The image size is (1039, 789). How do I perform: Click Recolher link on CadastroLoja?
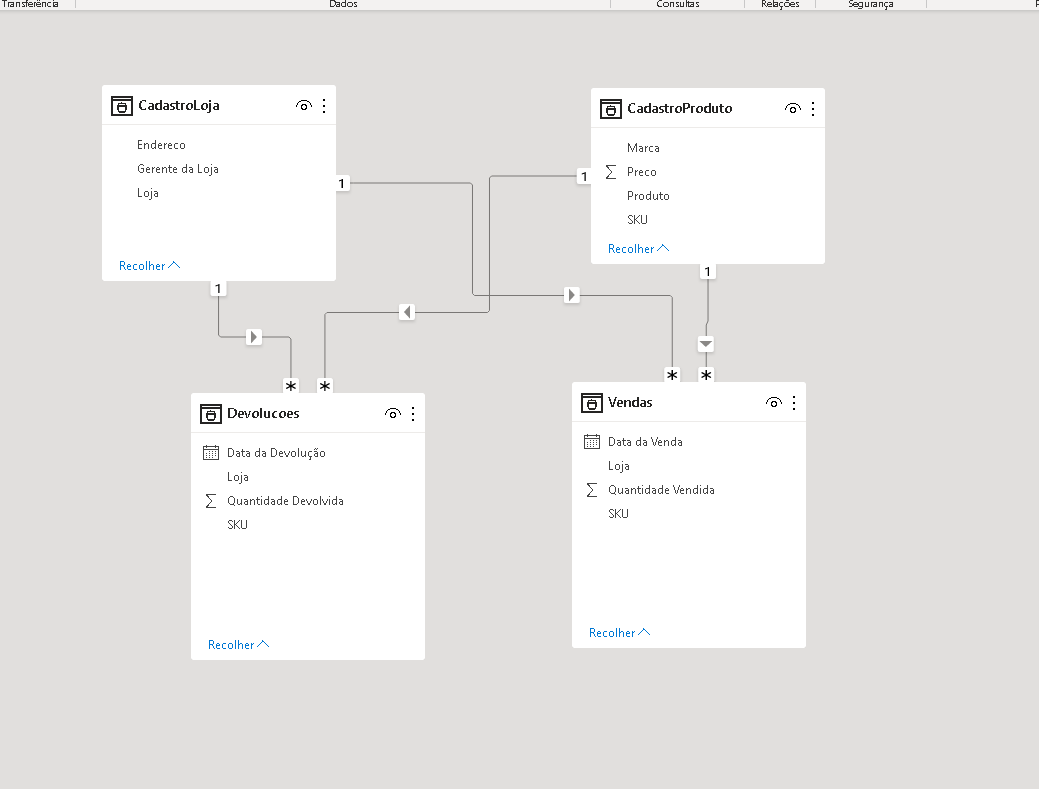tap(148, 265)
